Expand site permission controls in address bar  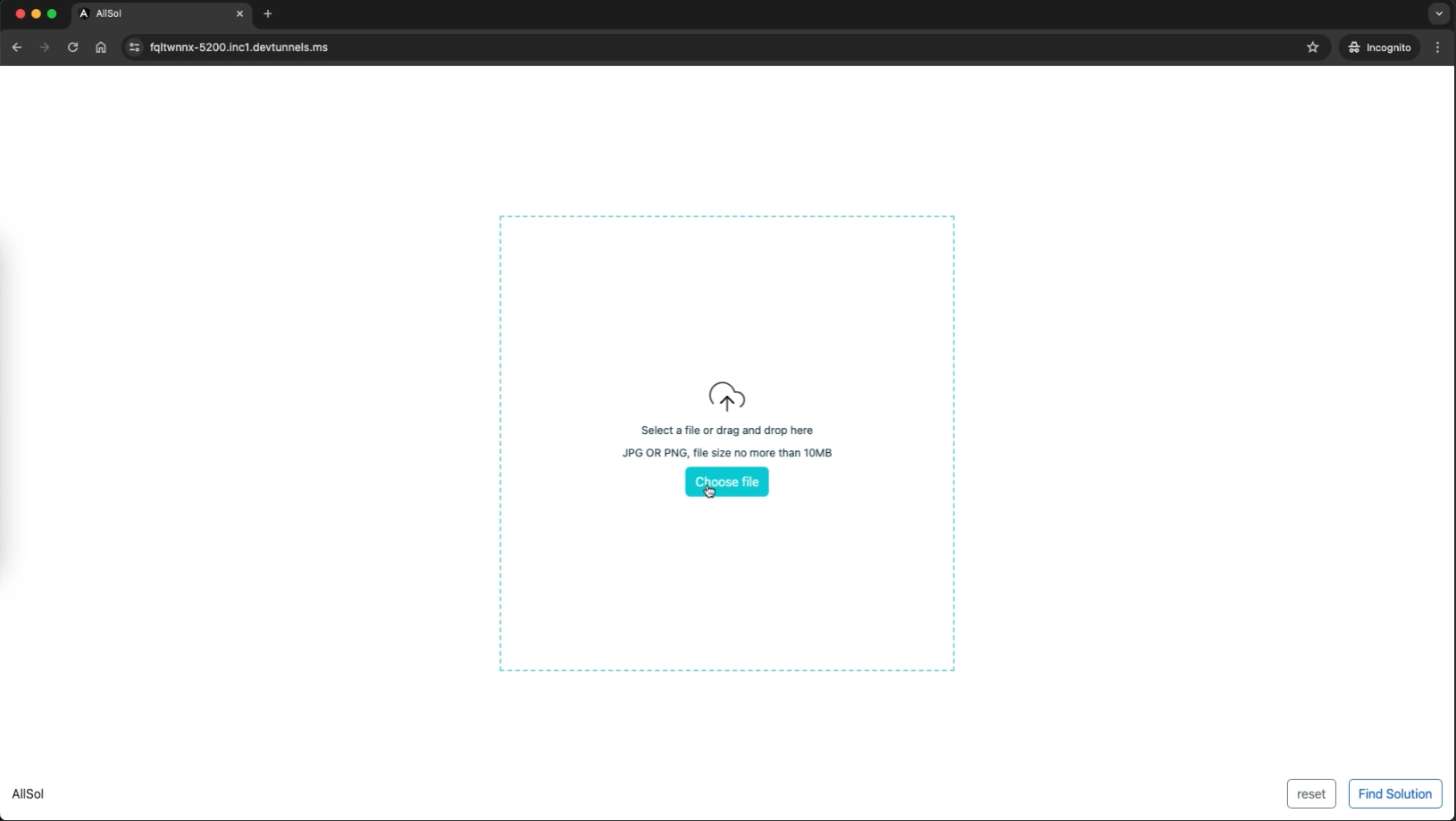pyautogui.click(x=132, y=47)
